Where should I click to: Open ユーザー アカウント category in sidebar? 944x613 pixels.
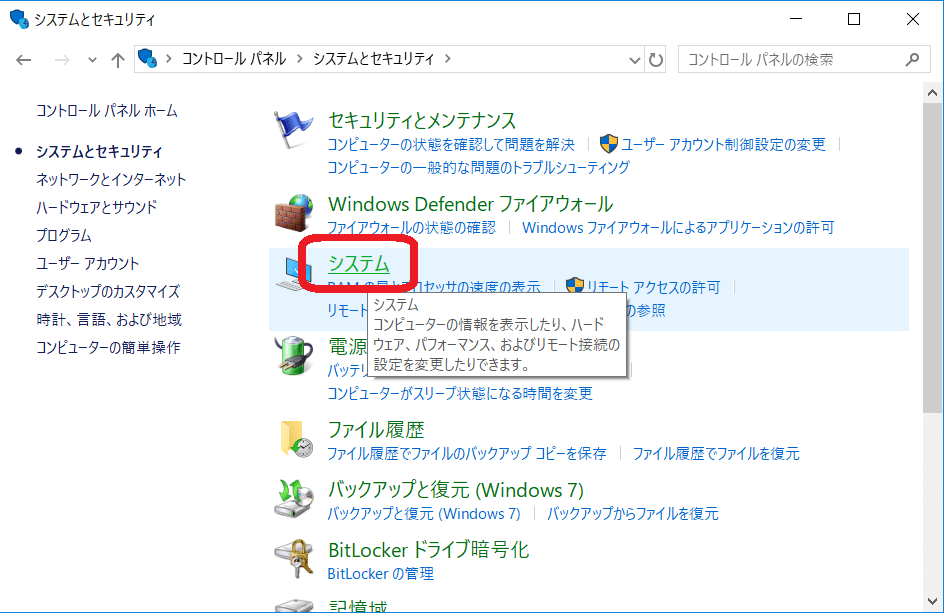coord(88,264)
